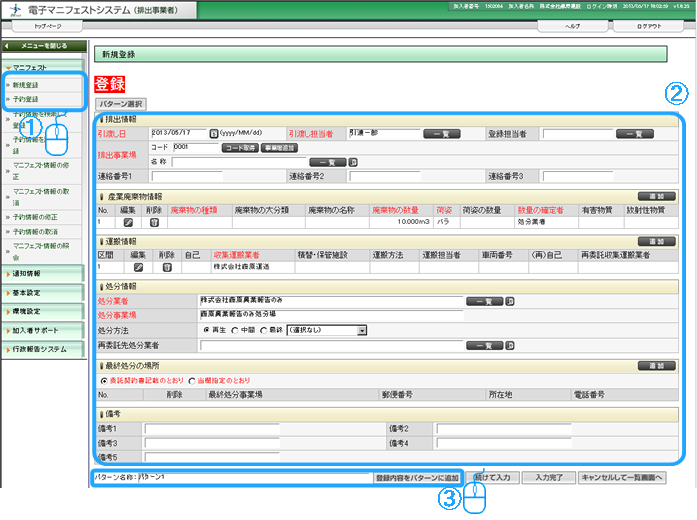Click the trash icon in waste row 1
Screen dimensions: 697x520
pos(154,222)
